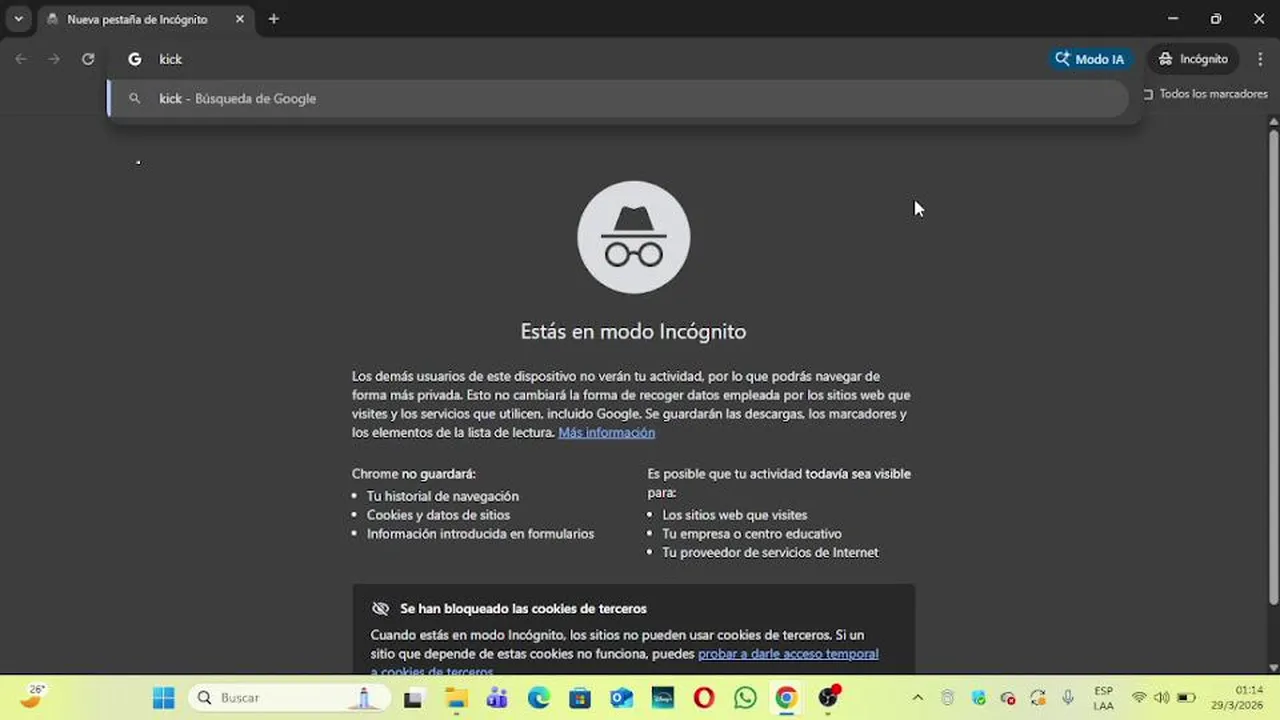Open Task View on the taskbar

pos(413,698)
